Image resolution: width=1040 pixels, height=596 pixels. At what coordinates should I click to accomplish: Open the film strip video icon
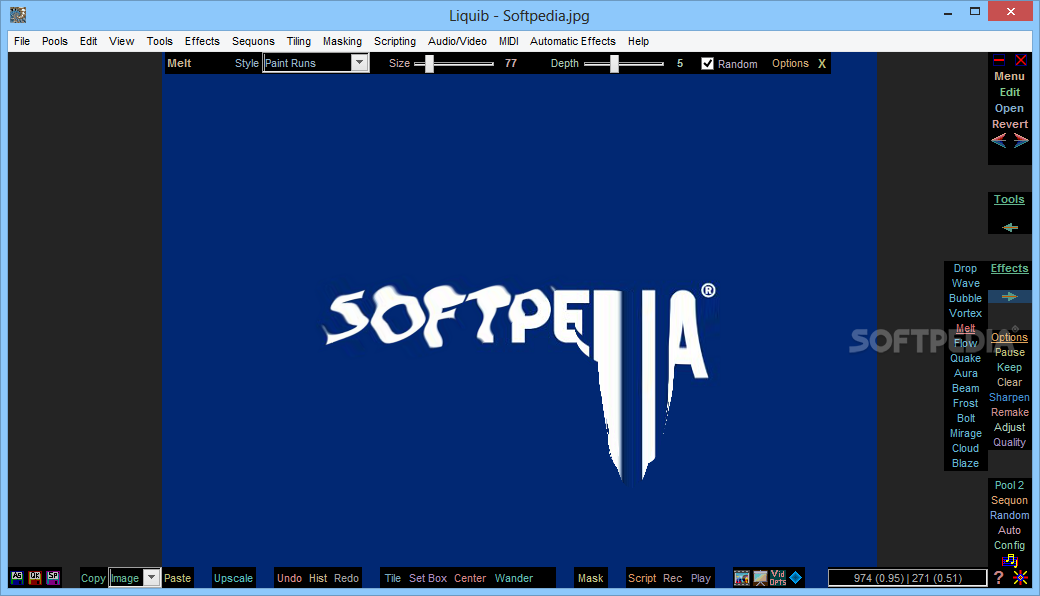point(742,578)
